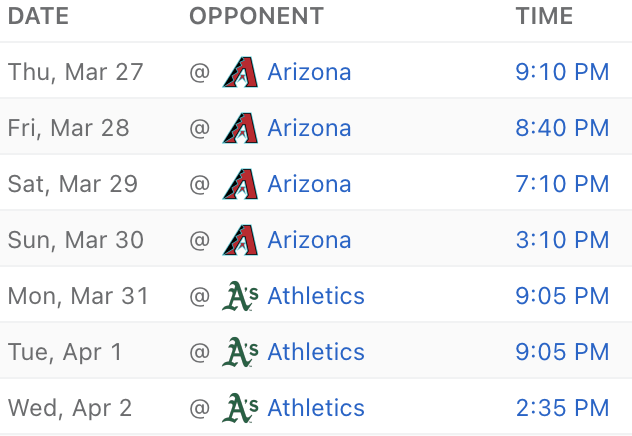Screen dimensions: 632x436
Task: Open Athletics team link for Wed, Apr 2
Action: tap(316, 408)
